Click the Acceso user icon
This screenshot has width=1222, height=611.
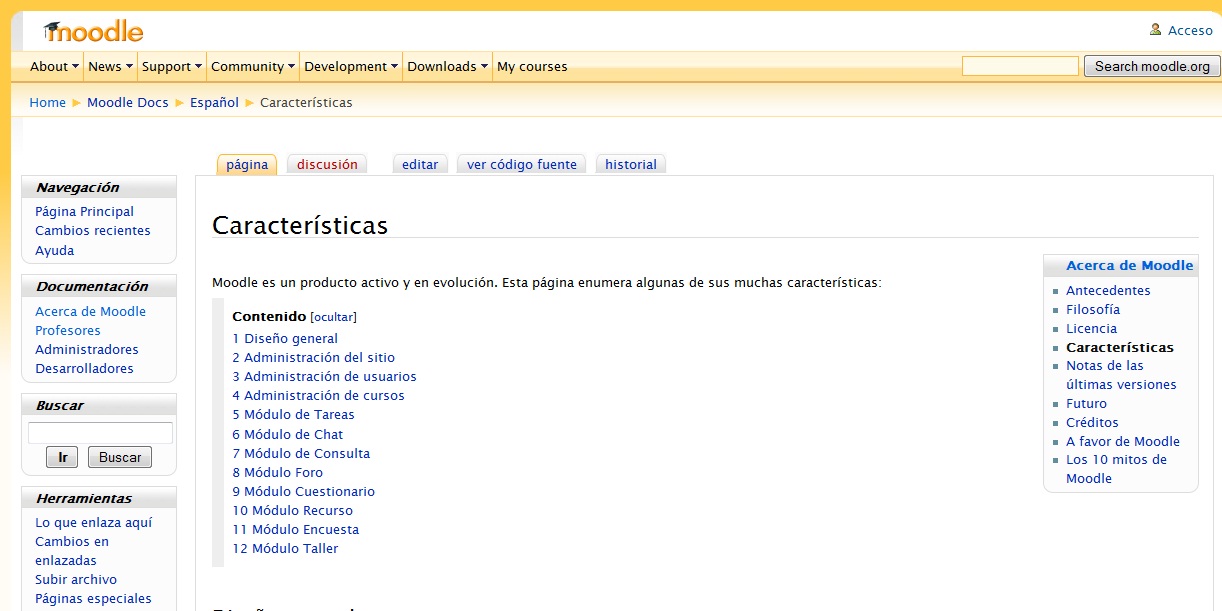[x=1155, y=30]
